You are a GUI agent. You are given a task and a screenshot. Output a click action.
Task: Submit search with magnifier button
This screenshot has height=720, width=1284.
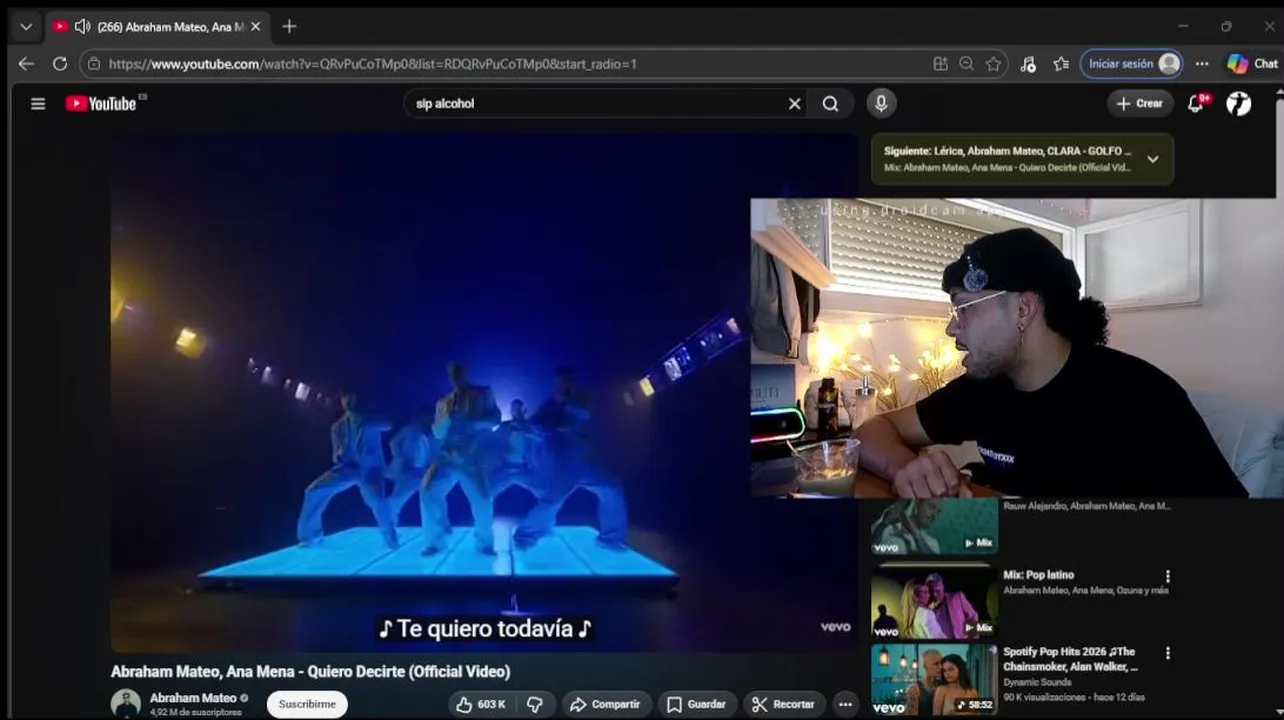pos(831,104)
